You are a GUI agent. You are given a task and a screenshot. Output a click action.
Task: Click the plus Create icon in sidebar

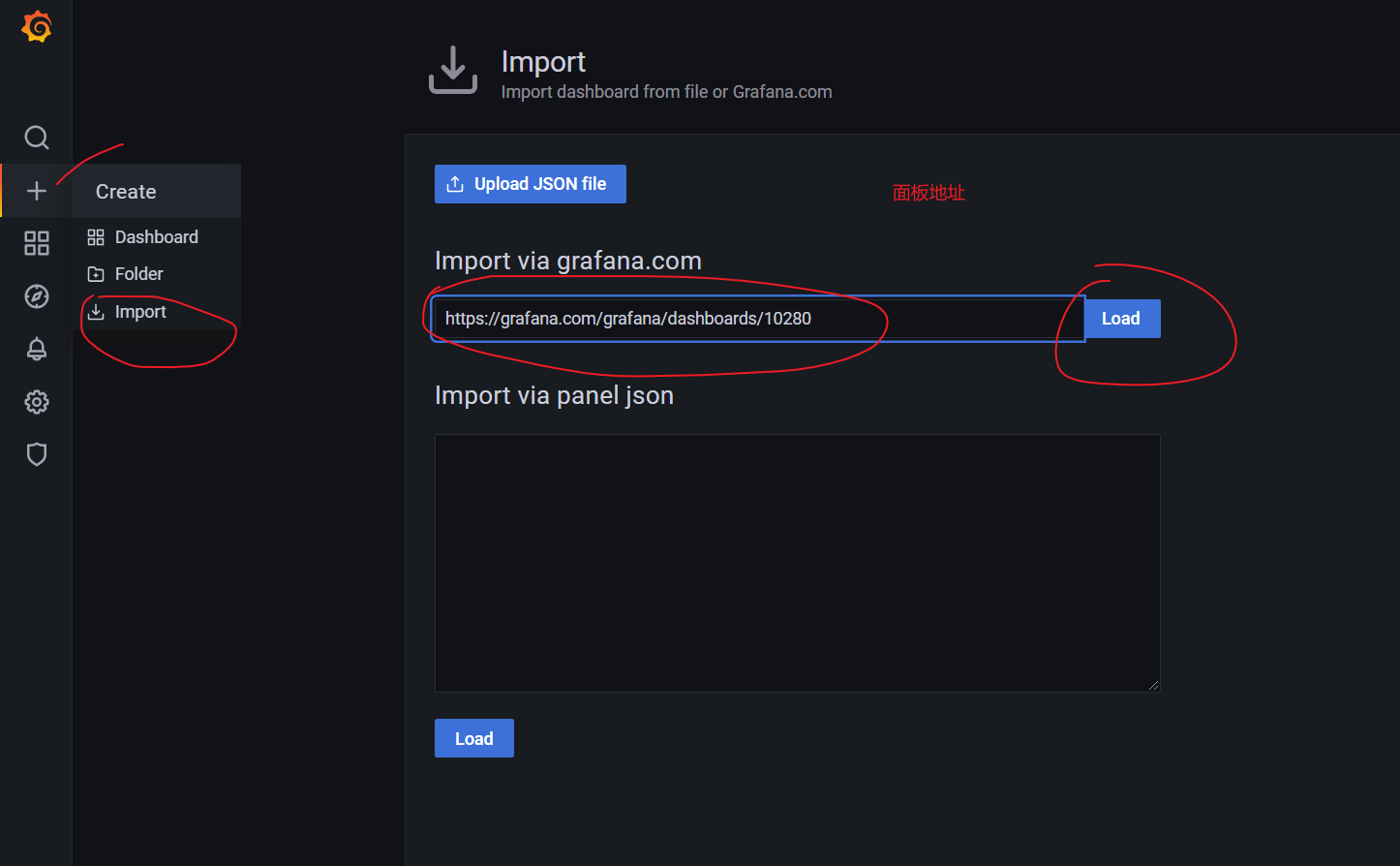(36, 191)
